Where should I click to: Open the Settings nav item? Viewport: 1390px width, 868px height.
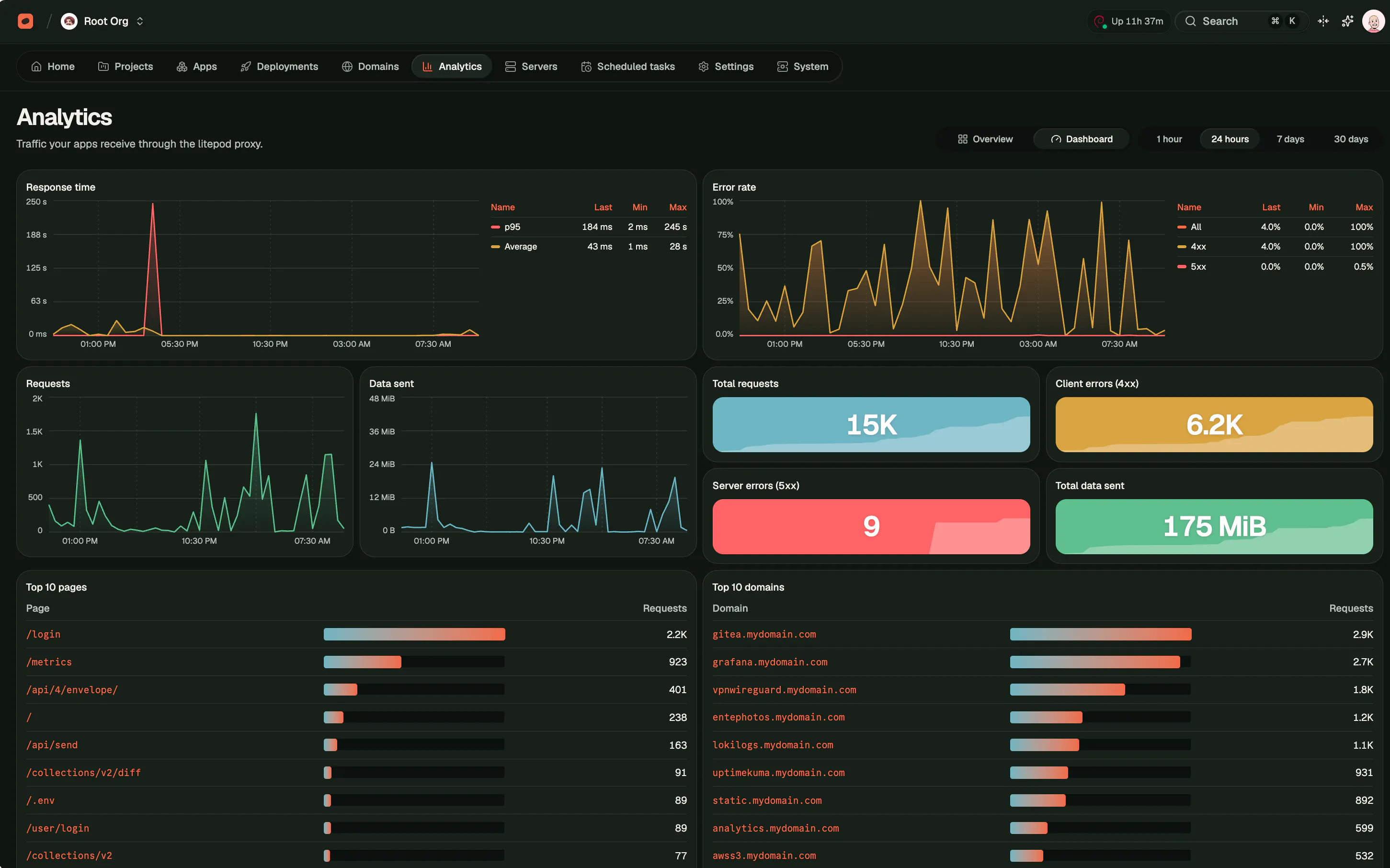726,67
